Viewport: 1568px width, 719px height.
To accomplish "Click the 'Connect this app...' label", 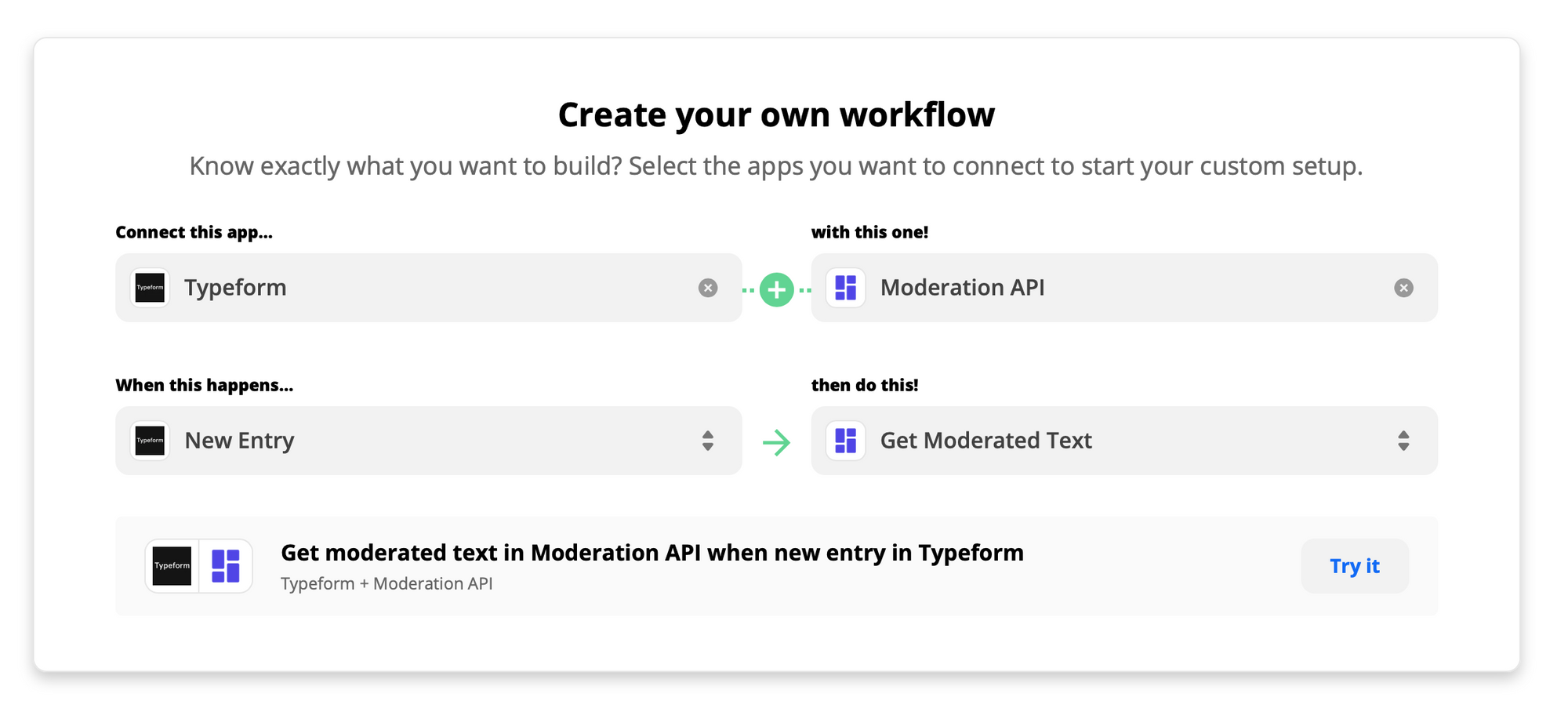I will pos(194,232).
